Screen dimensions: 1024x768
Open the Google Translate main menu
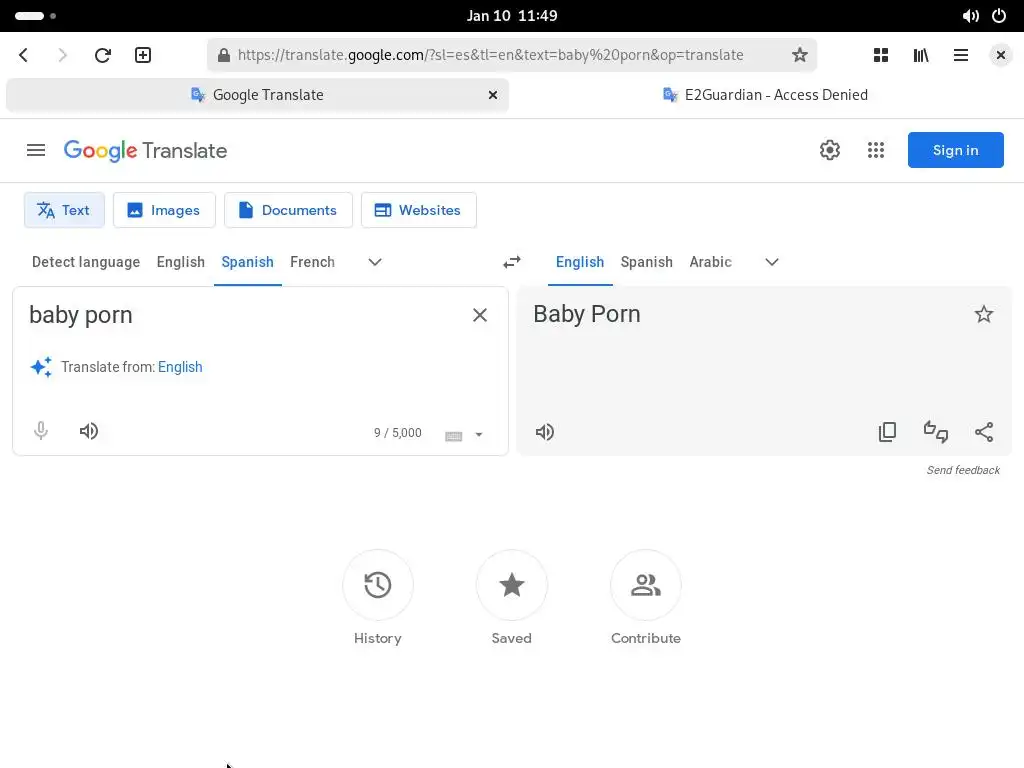pyautogui.click(x=36, y=150)
